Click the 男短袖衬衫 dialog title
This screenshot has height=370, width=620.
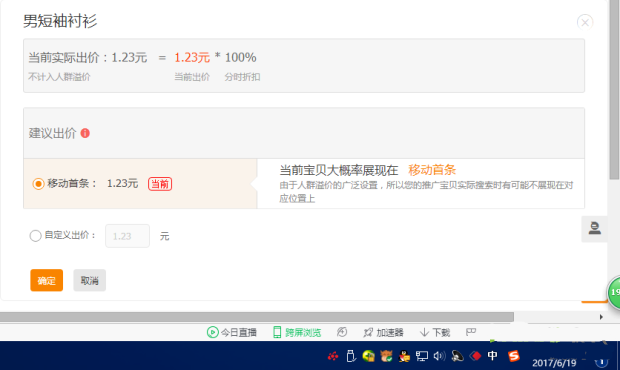pos(60,21)
